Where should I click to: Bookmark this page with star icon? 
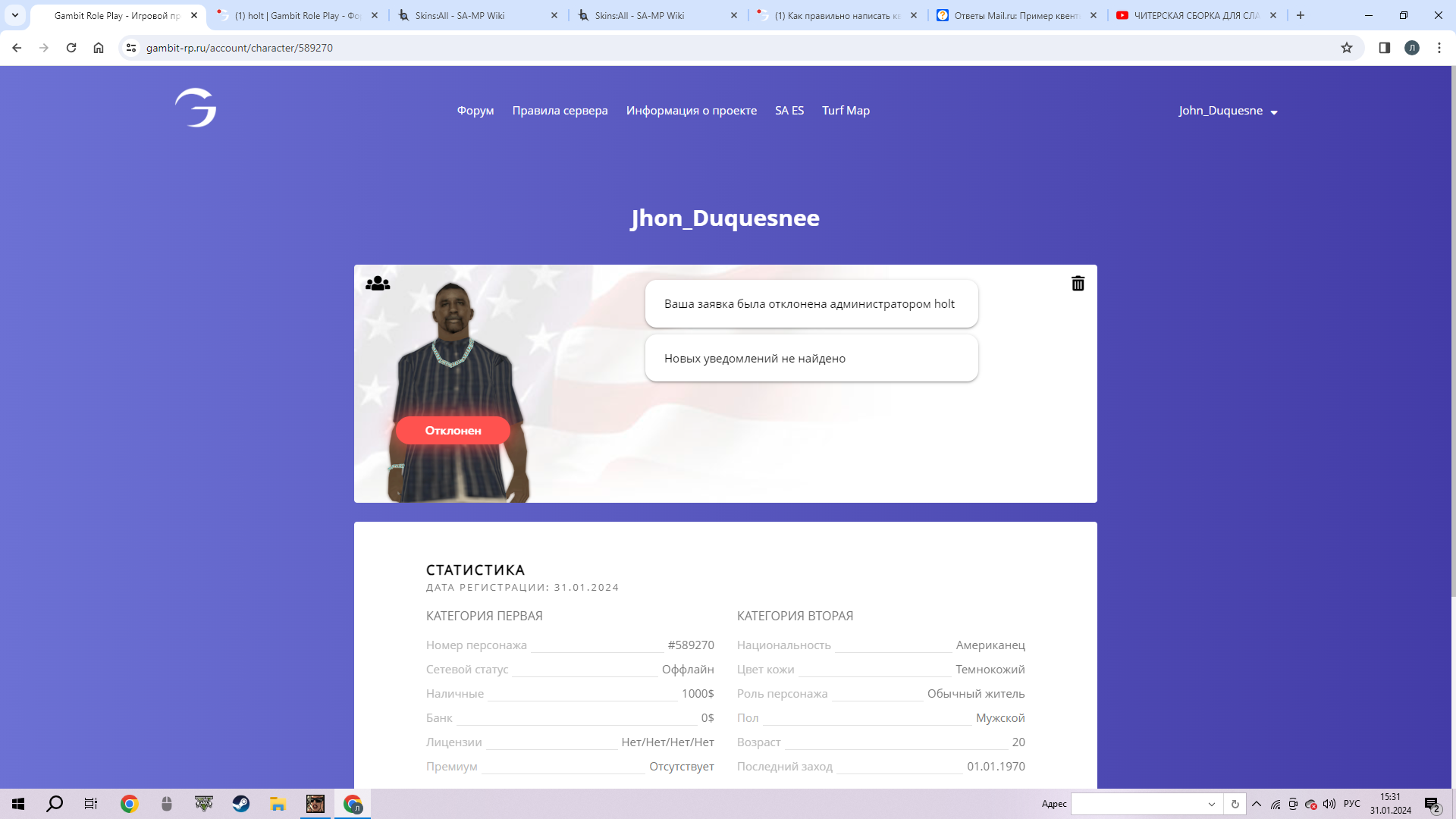(1347, 48)
